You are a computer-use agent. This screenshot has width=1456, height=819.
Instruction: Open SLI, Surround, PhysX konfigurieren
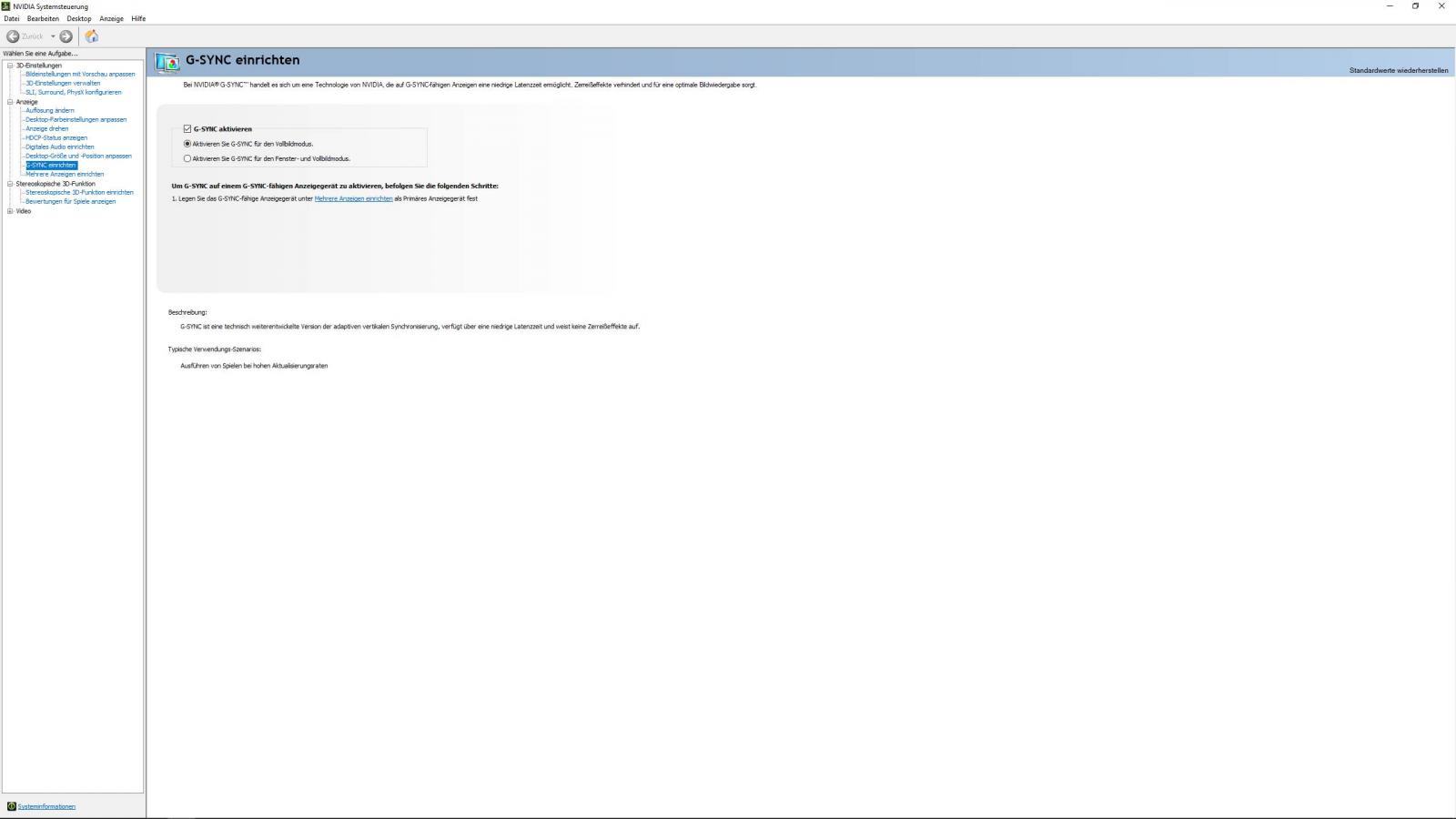pyautogui.click(x=73, y=93)
